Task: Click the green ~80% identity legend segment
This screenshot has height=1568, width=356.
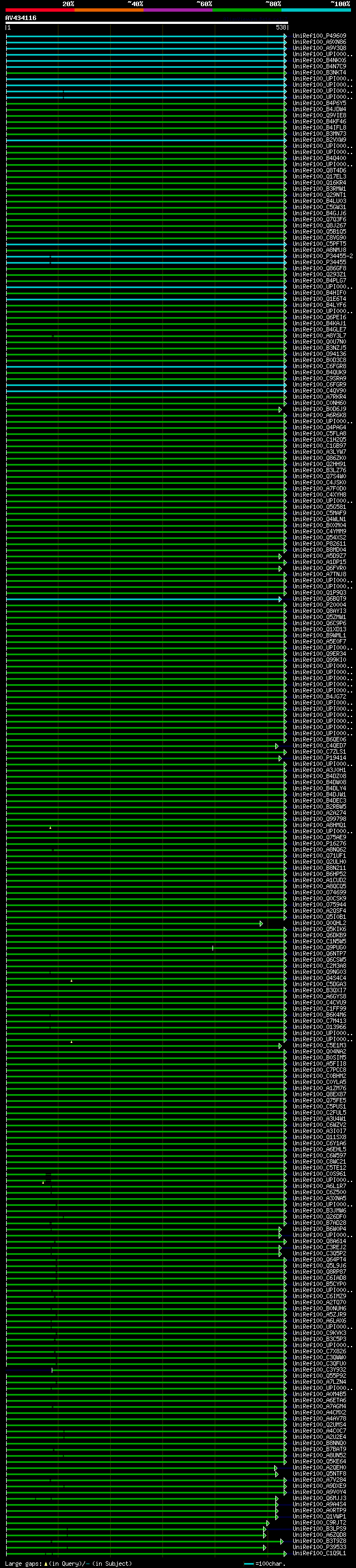Action: (x=247, y=10)
